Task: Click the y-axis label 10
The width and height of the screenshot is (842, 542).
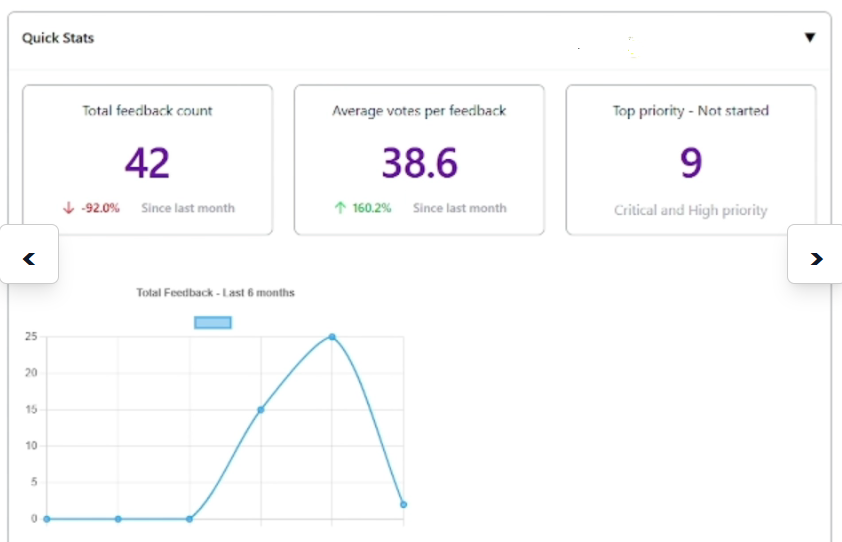Action: point(31,446)
